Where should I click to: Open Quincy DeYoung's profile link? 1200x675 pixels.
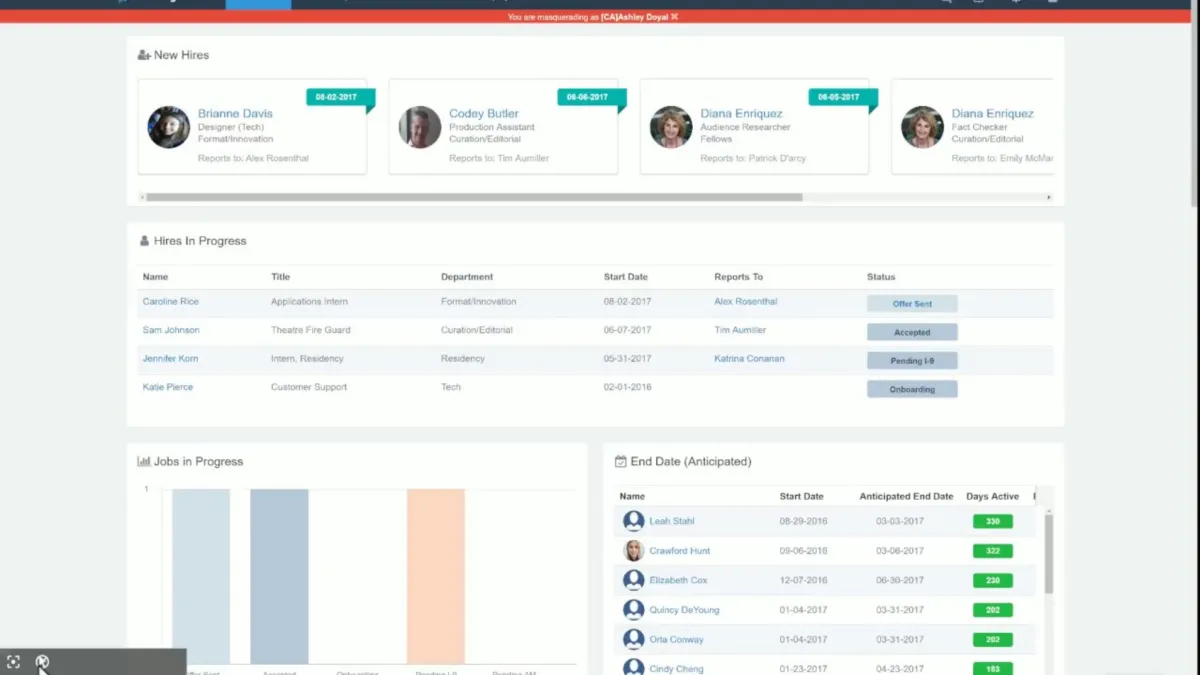click(684, 610)
